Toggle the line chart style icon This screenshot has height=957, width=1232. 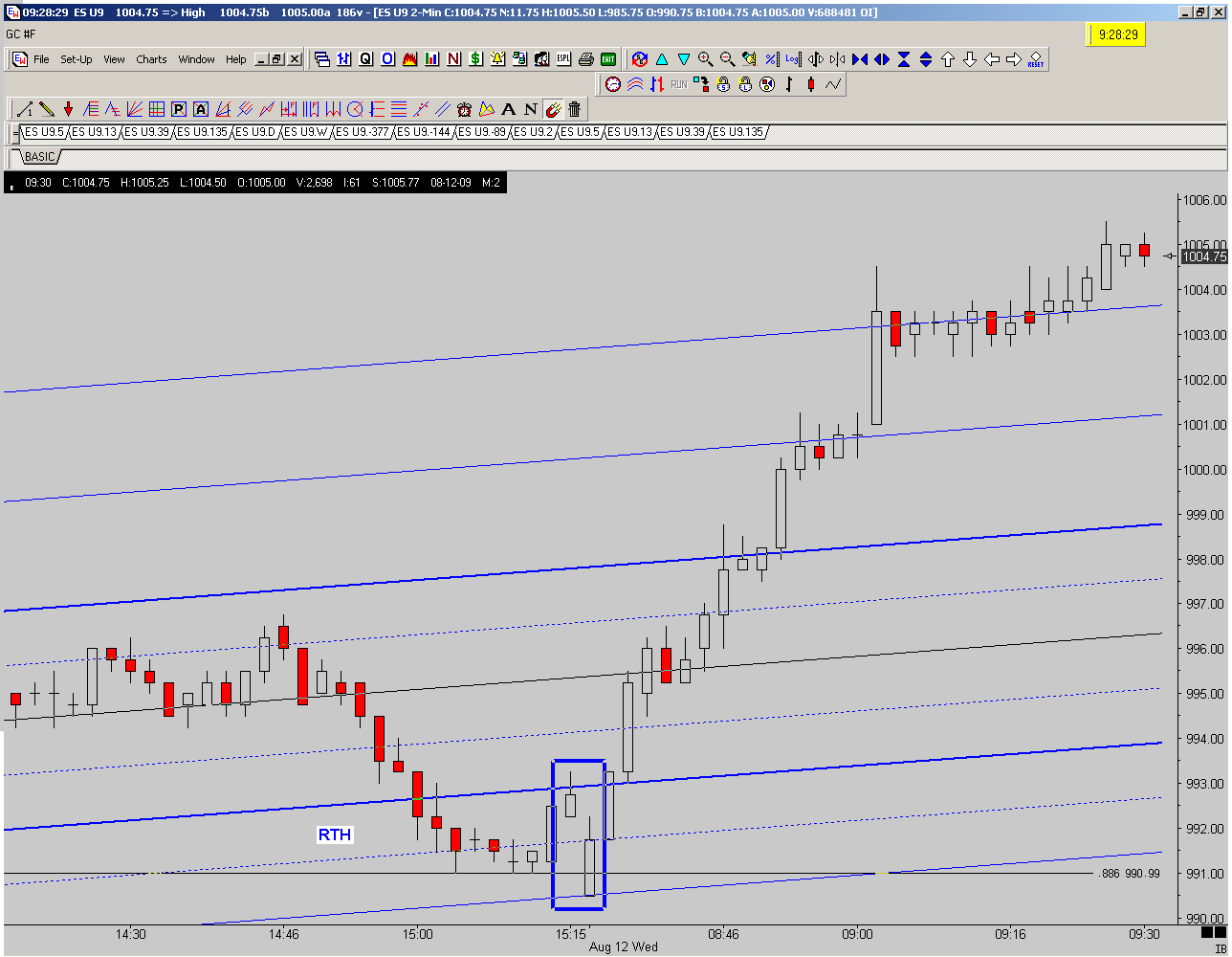(832, 84)
